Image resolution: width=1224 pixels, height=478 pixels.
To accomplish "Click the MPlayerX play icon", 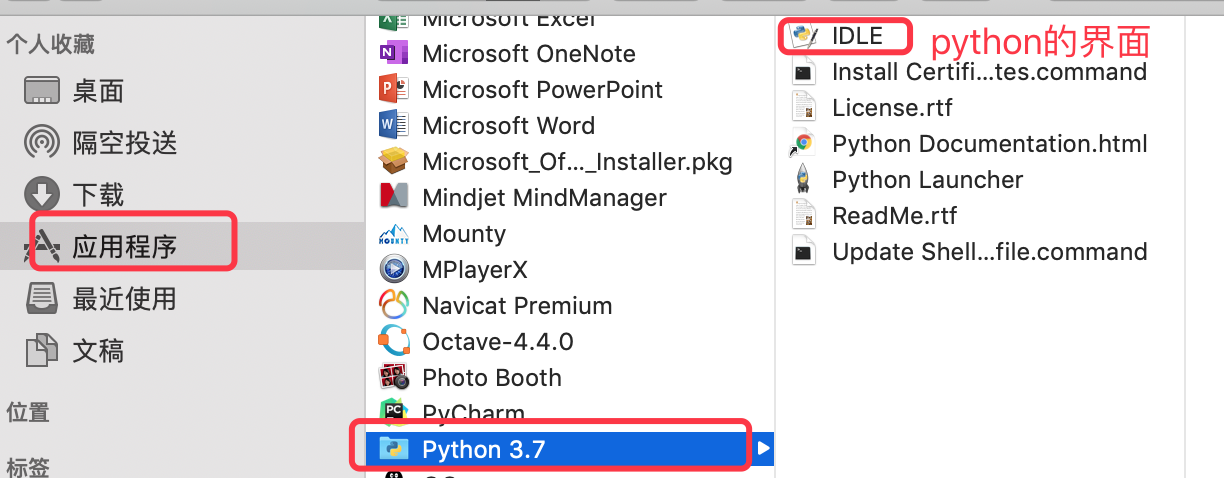I will tap(395, 270).
